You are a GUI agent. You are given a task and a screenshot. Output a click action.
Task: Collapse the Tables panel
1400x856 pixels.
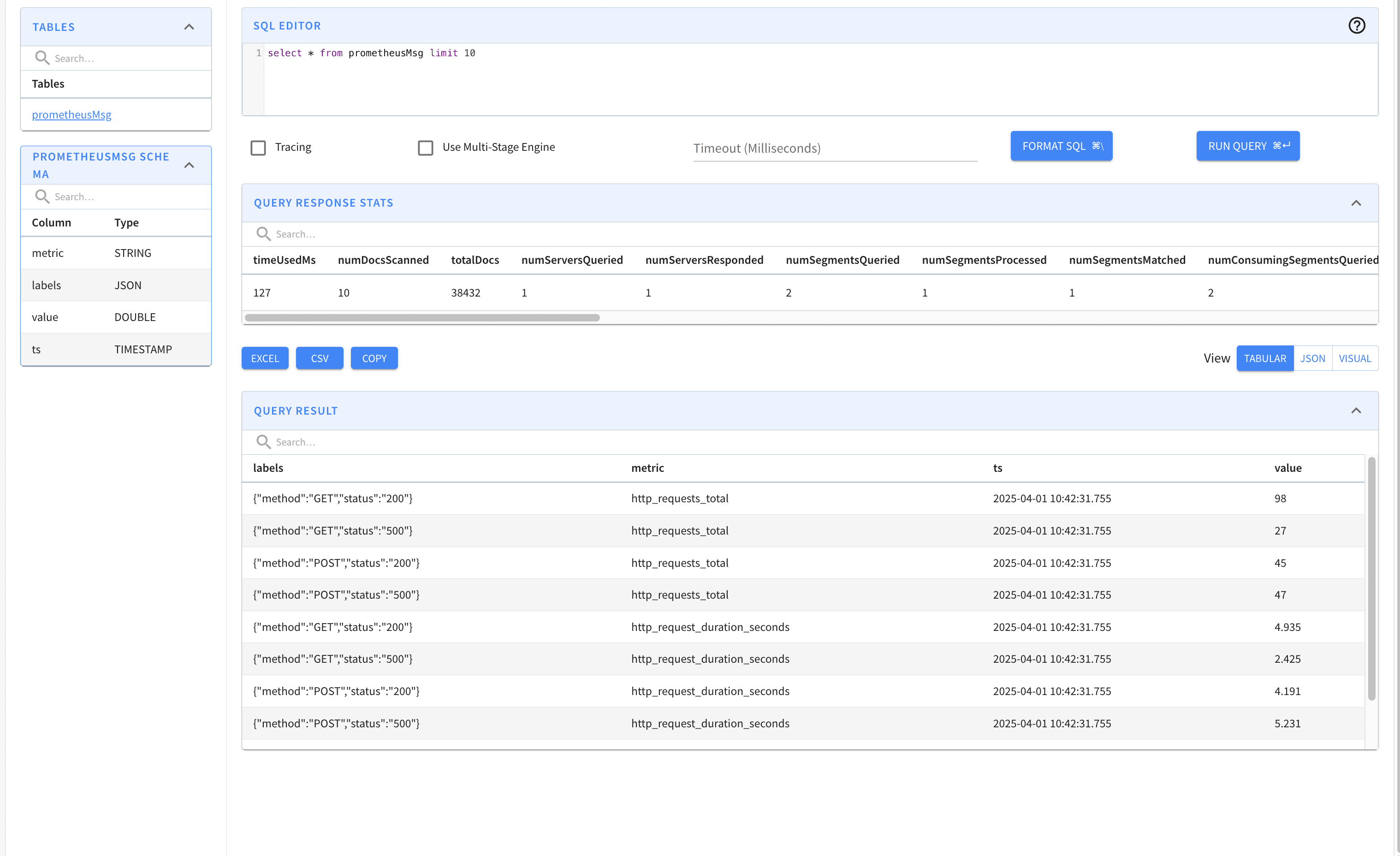tap(189, 27)
